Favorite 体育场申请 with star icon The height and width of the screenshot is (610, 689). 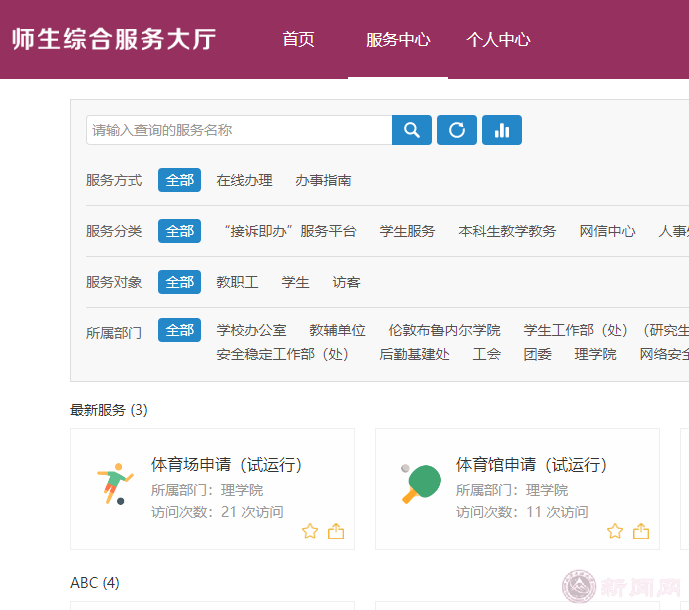coord(310,531)
